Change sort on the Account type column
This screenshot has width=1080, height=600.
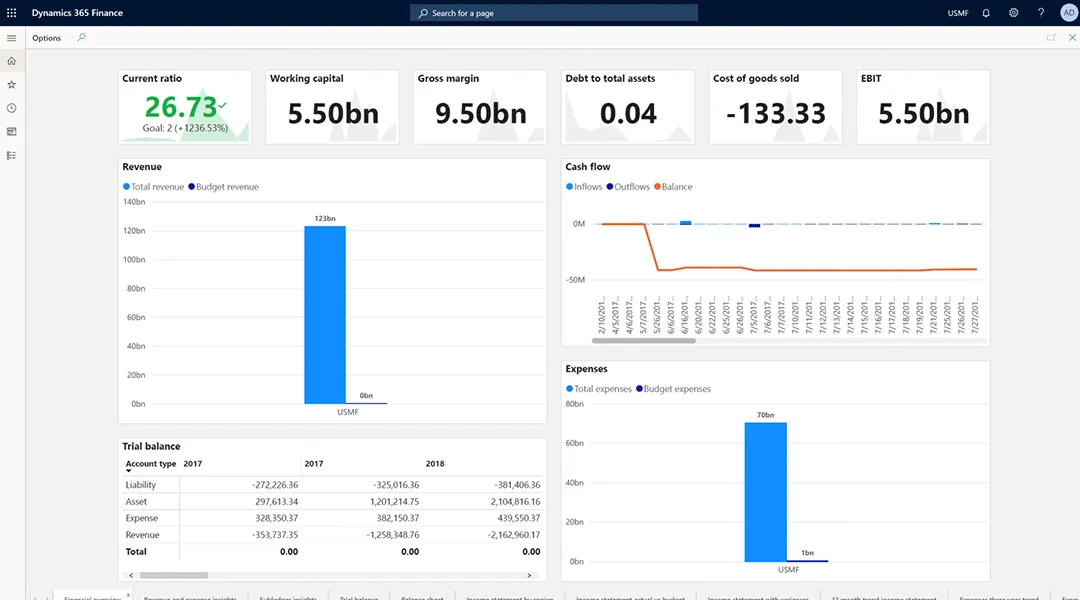coord(151,464)
